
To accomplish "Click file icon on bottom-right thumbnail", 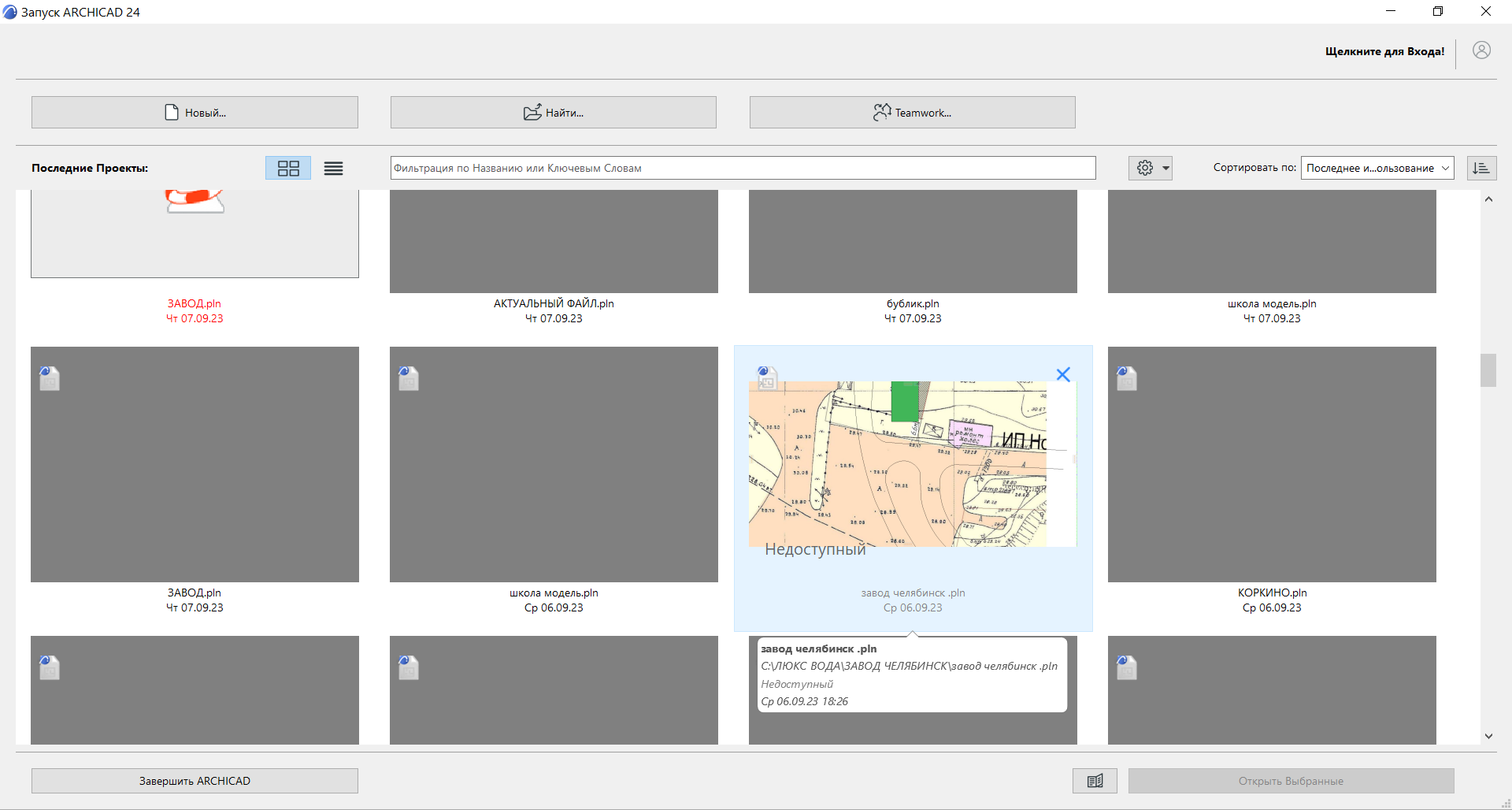I will [x=1126, y=667].
